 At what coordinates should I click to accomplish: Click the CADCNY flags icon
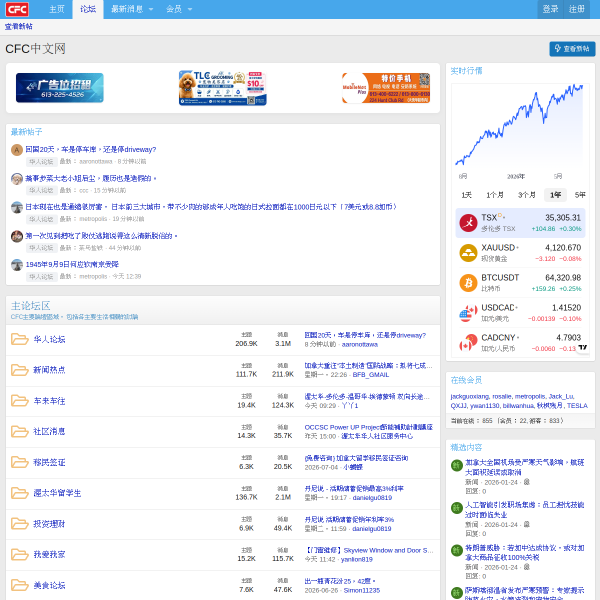(468, 343)
